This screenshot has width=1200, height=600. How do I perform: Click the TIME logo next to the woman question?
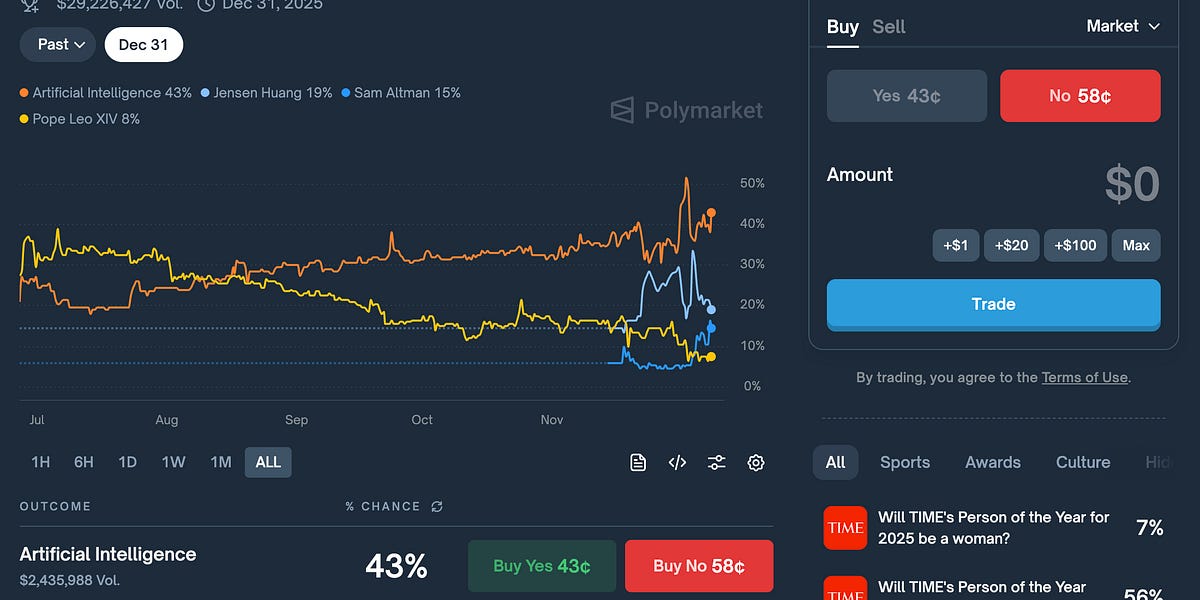click(x=845, y=528)
